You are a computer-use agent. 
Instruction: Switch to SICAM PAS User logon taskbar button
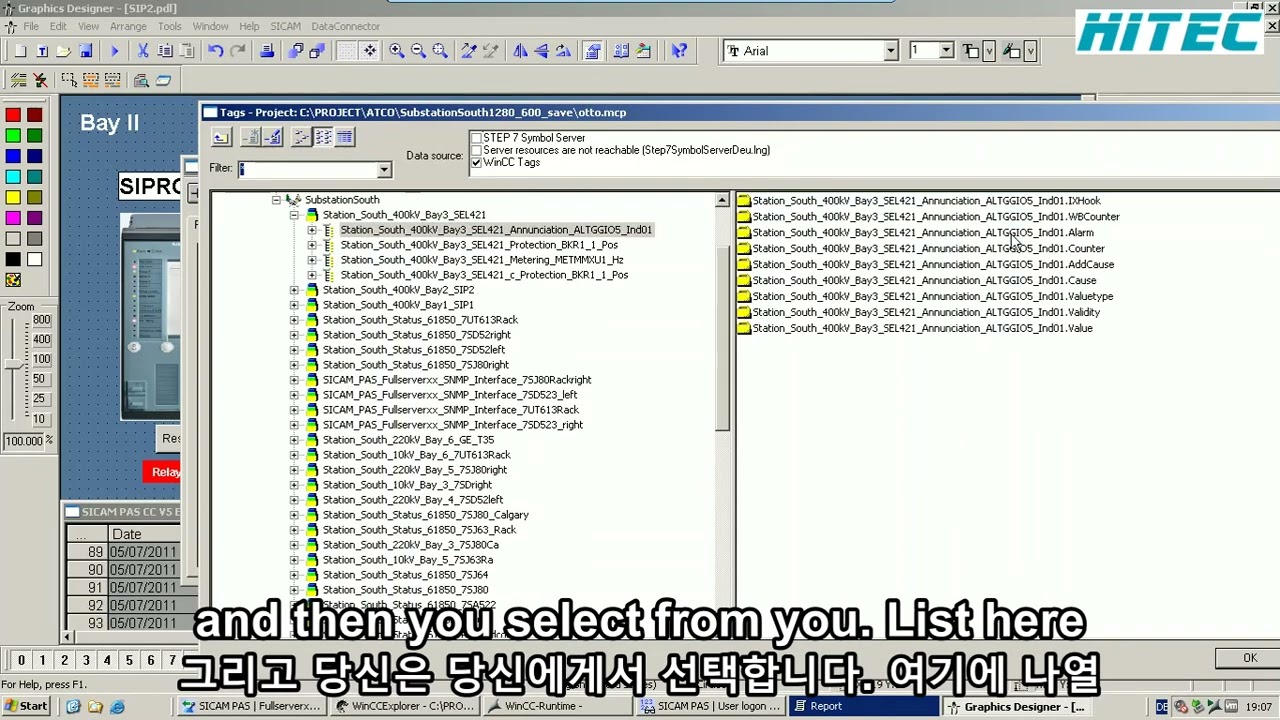pos(710,706)
